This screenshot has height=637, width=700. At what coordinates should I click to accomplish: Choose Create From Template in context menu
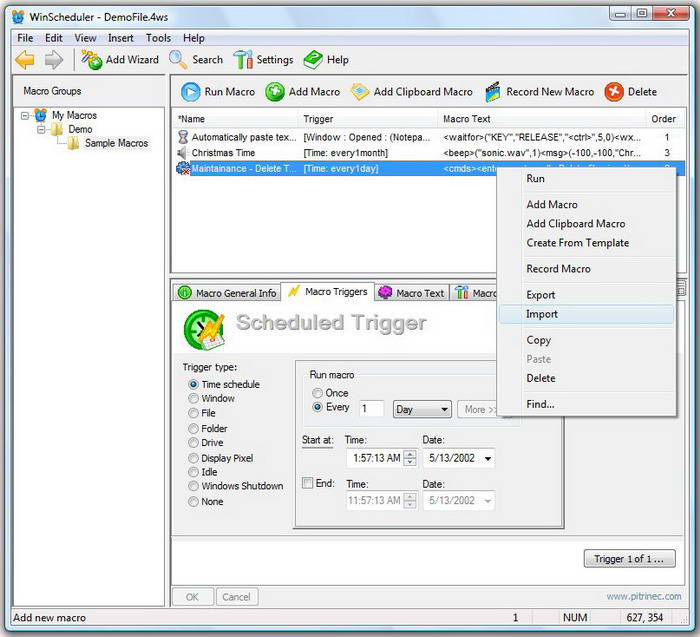[x=586, y=243]
